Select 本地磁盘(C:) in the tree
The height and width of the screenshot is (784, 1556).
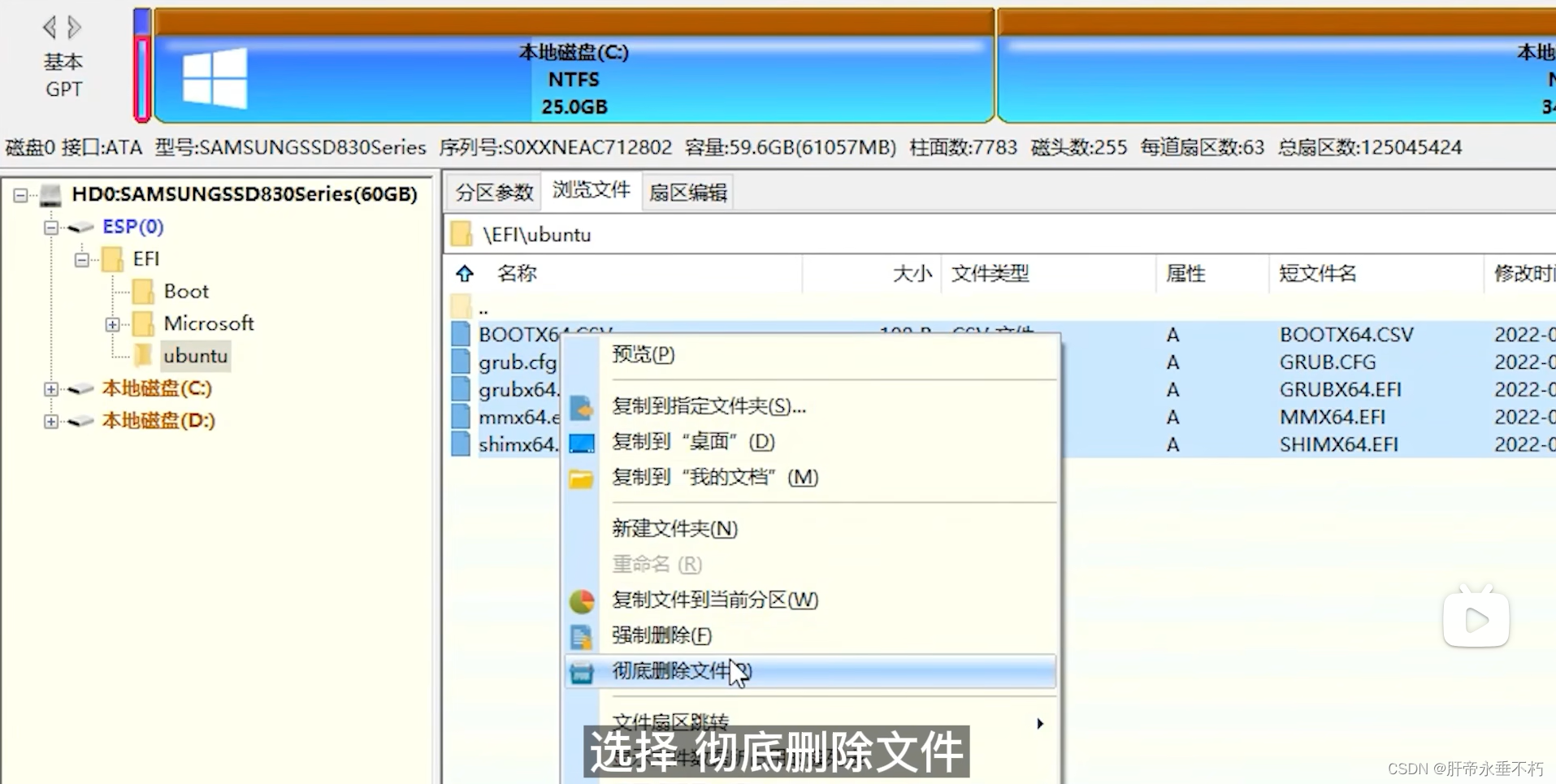[157, 388]
